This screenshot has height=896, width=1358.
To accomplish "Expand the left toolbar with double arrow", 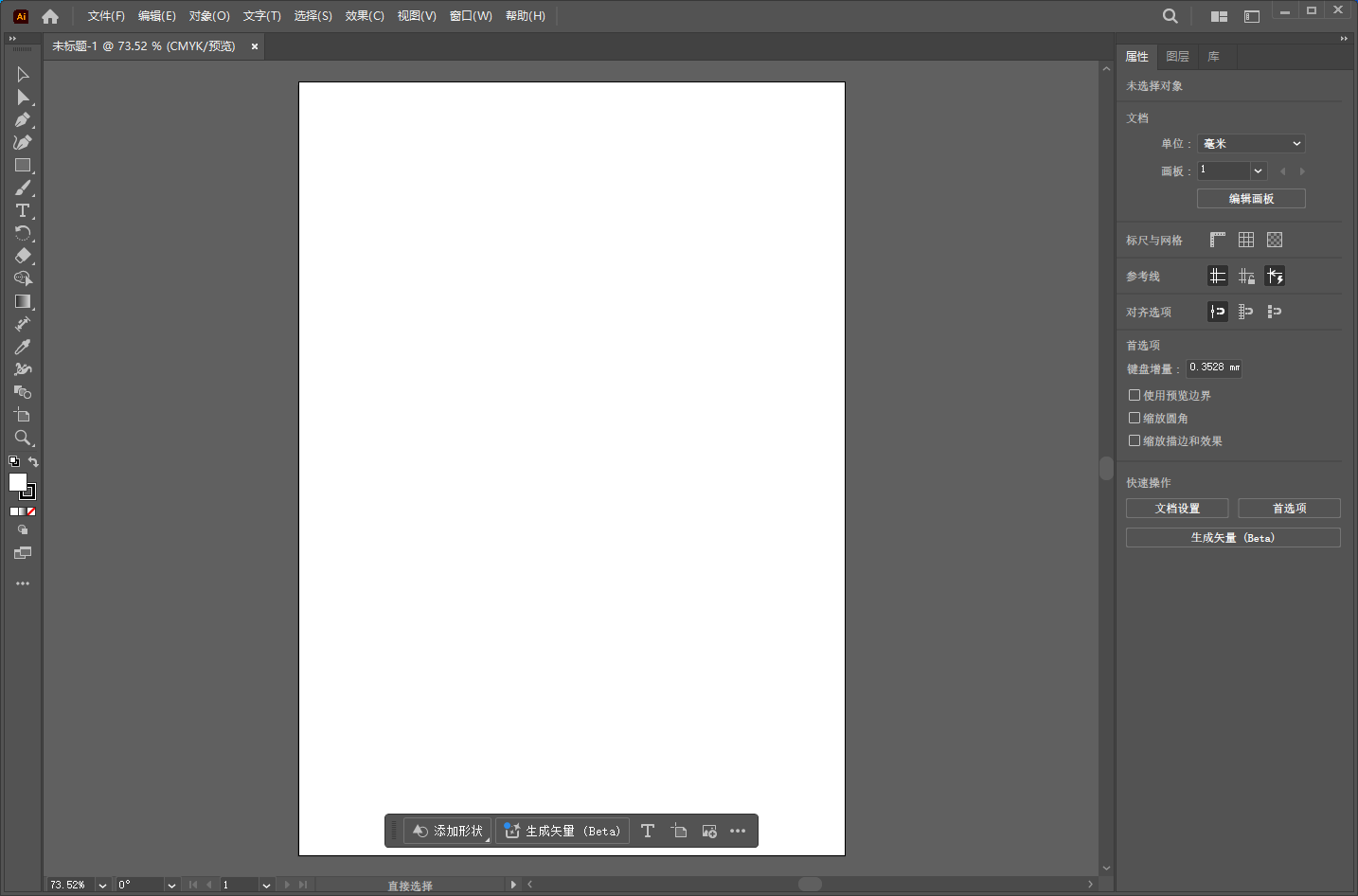I will [x=12, y=39].
